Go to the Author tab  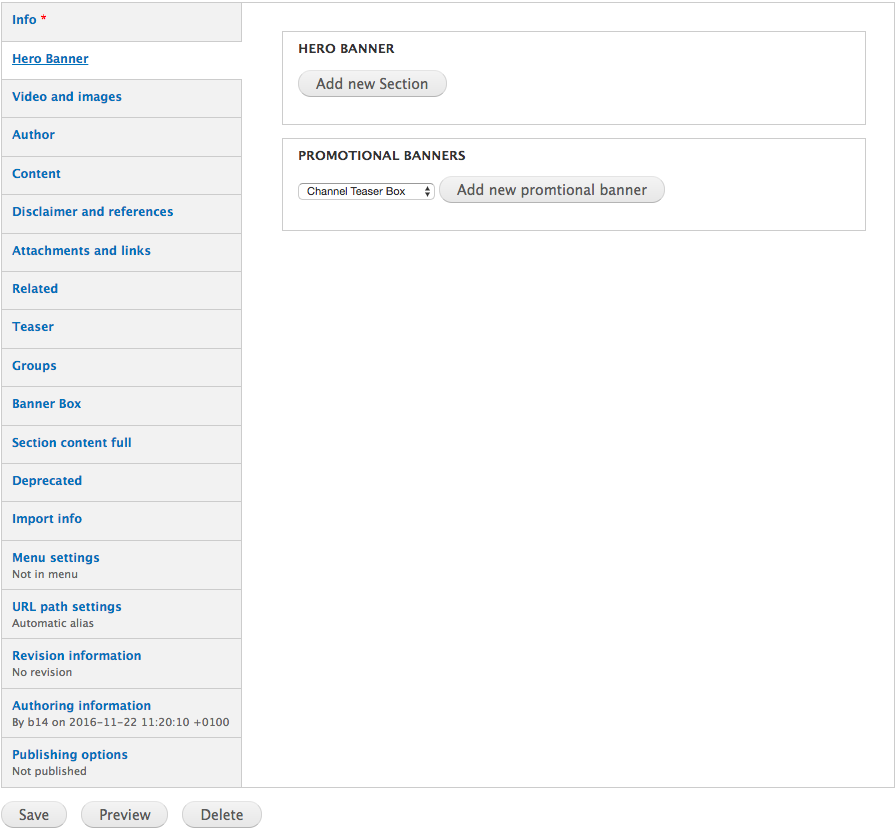[34, 135]
